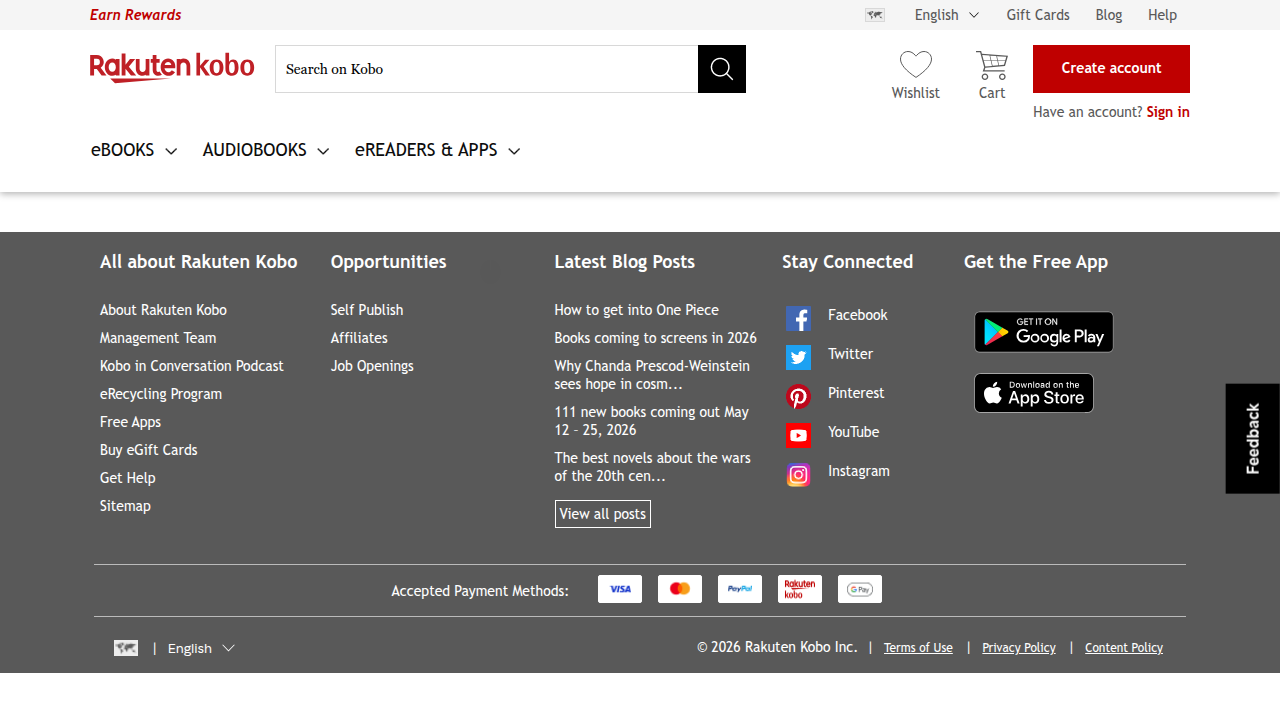The width and height of the screenshot is (1280, 720).
Task: Open Management Team link
Action: coord(158,338)
